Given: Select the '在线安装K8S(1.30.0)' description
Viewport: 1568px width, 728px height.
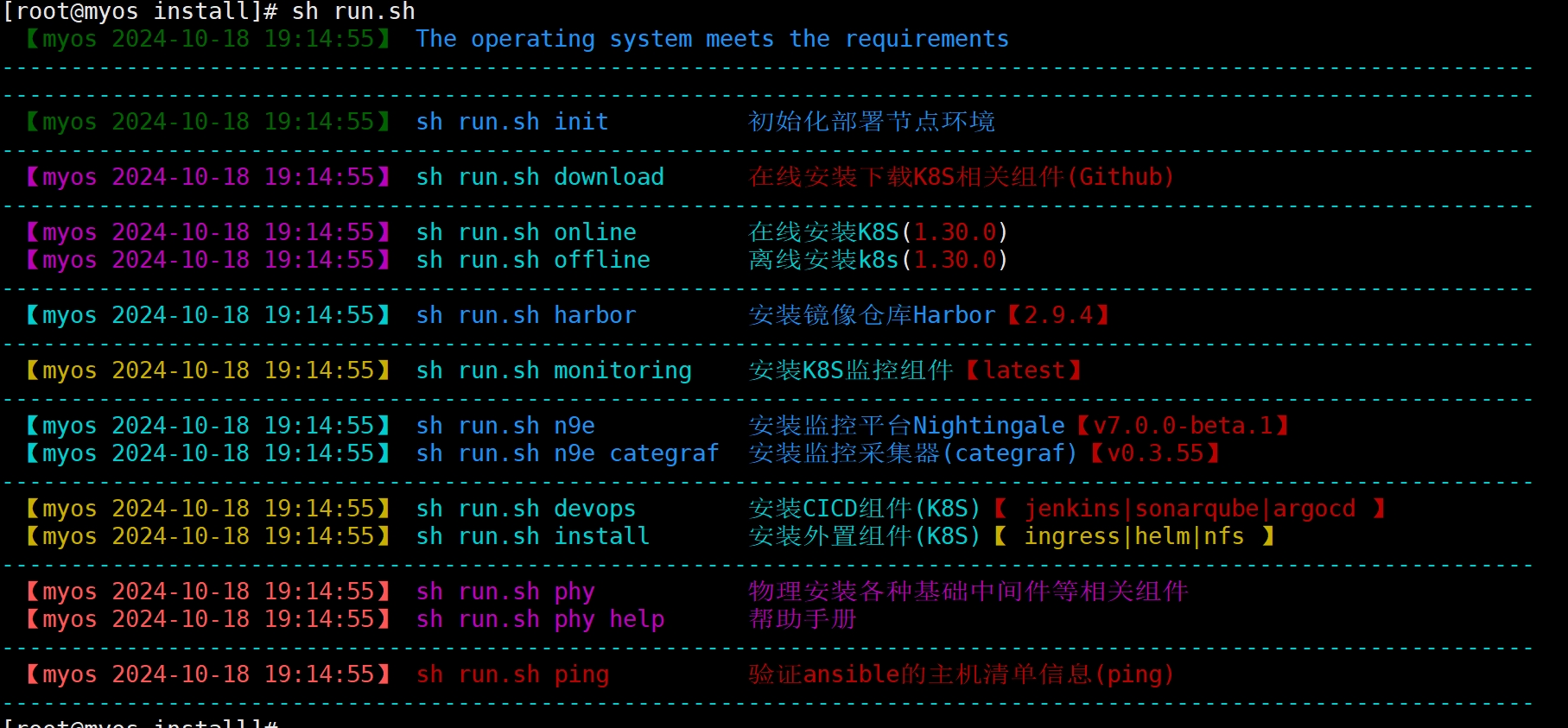Looking at the screenshot, I should tap(879, 232).
